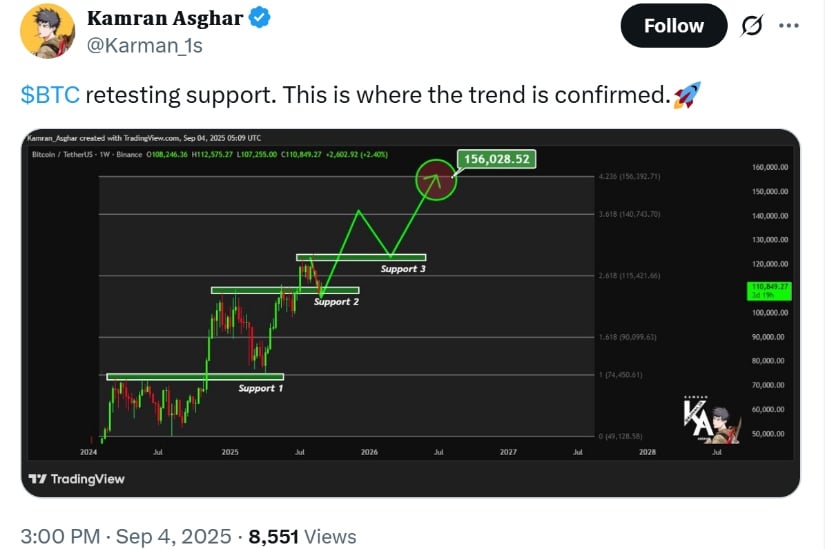Screen dimensions: 825x549
Task: Click the Support 1 zone label
Action: [260, 388]
